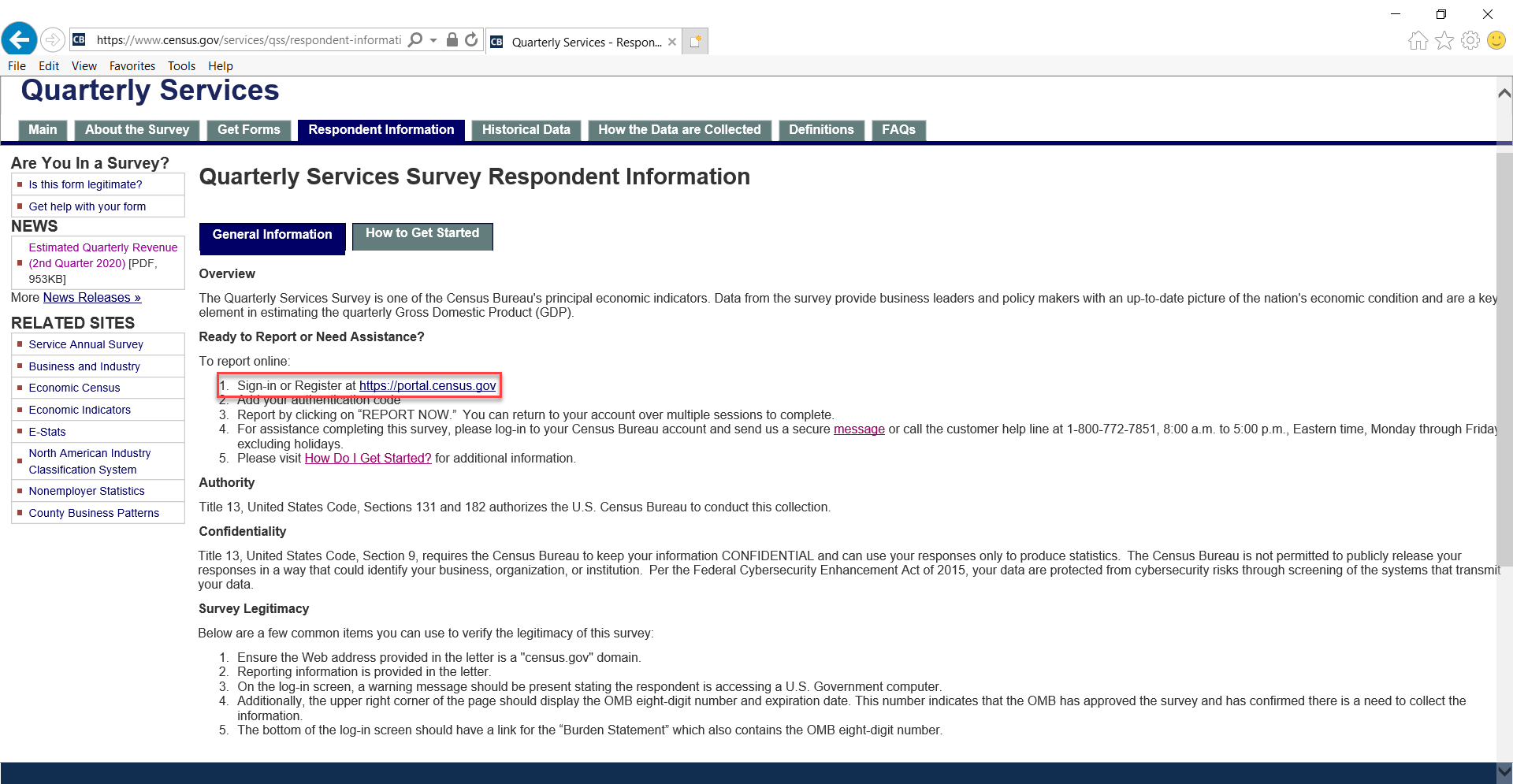Open the Favorites menu
1513x784 pixels.
[x=132, y=66]
